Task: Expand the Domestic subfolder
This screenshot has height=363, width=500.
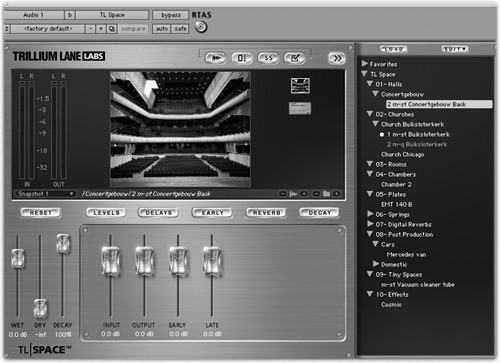Action: click(376, 264)
